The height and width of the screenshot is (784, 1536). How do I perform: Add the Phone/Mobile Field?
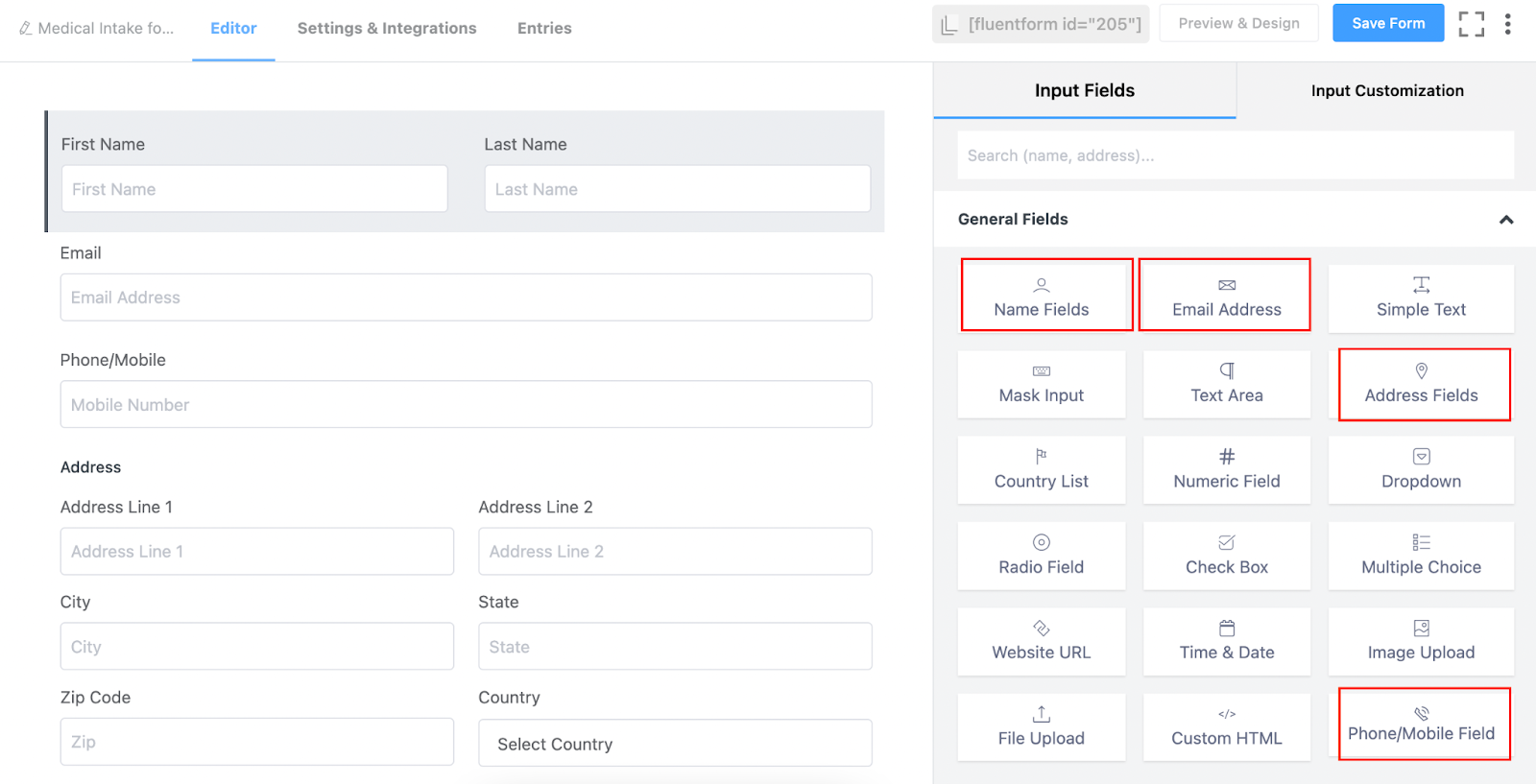[1421, 724]
